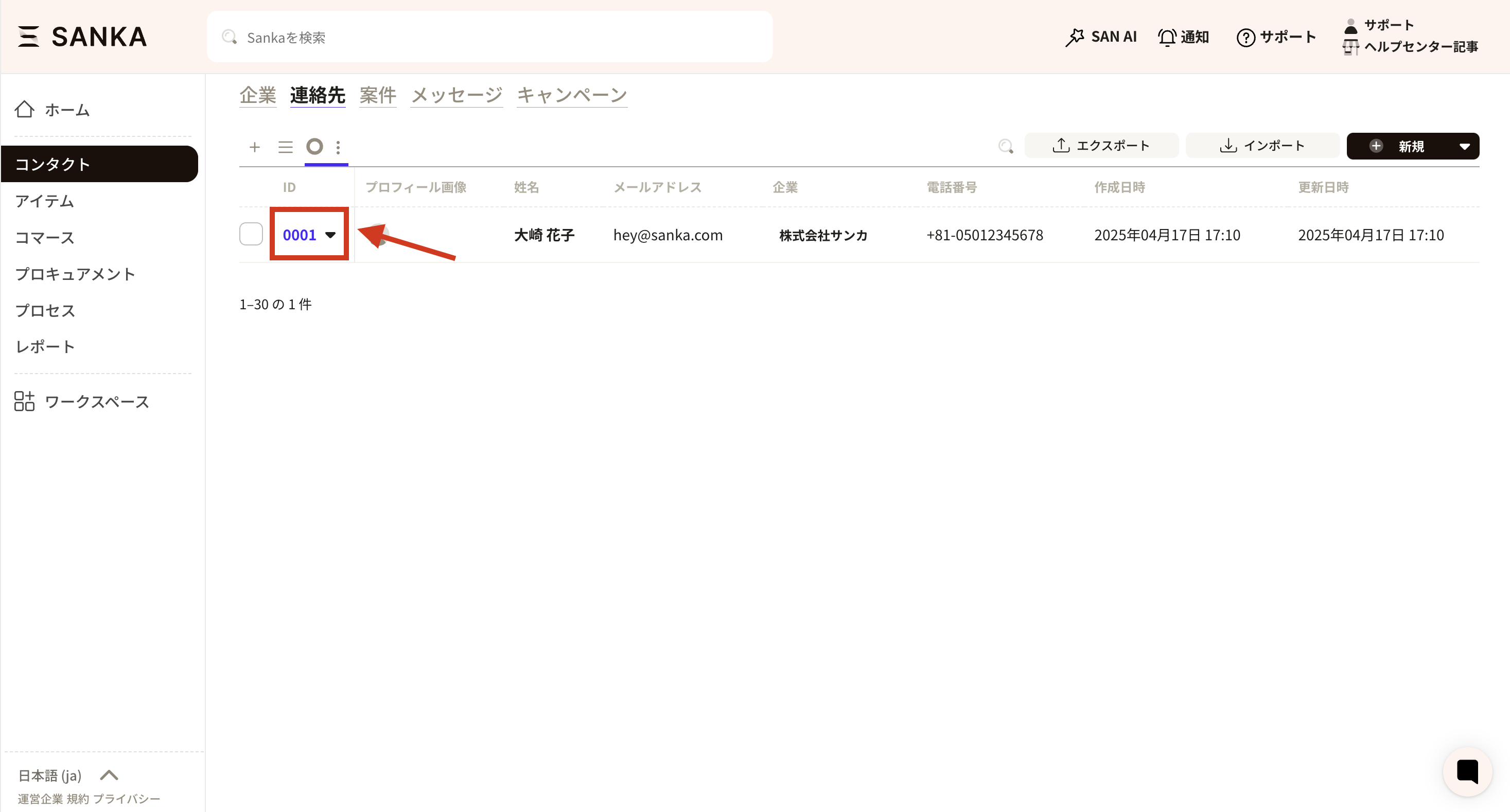
Task: Check the row checkbox for contact 0001
Action: [x=251, y=234]
